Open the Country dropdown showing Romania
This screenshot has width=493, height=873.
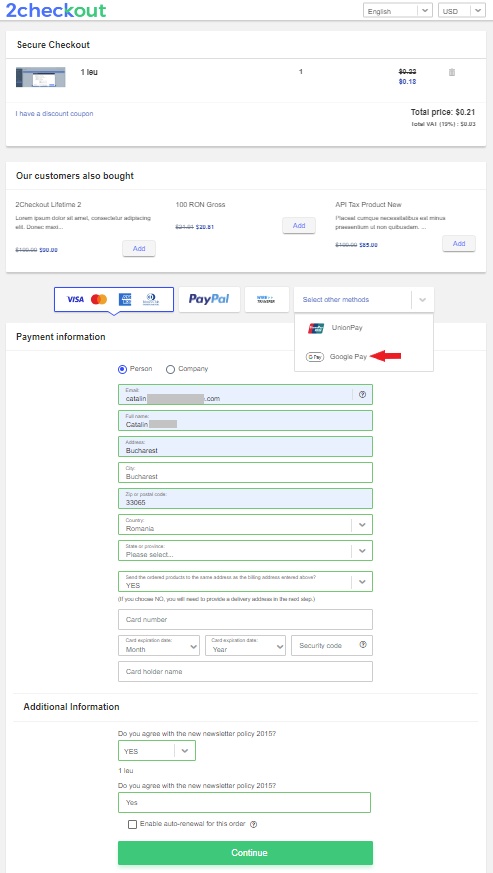tap(245, 524)
